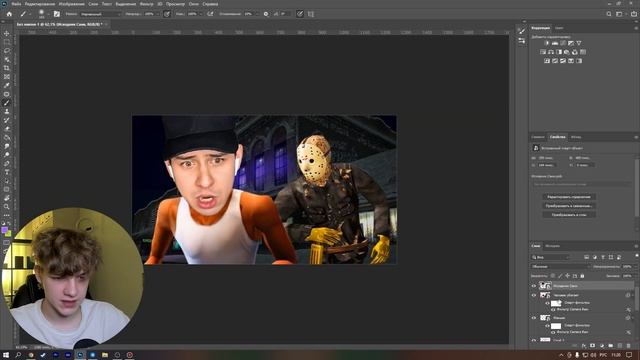Select the Zoom tool in tools panel

coord(7,207)
